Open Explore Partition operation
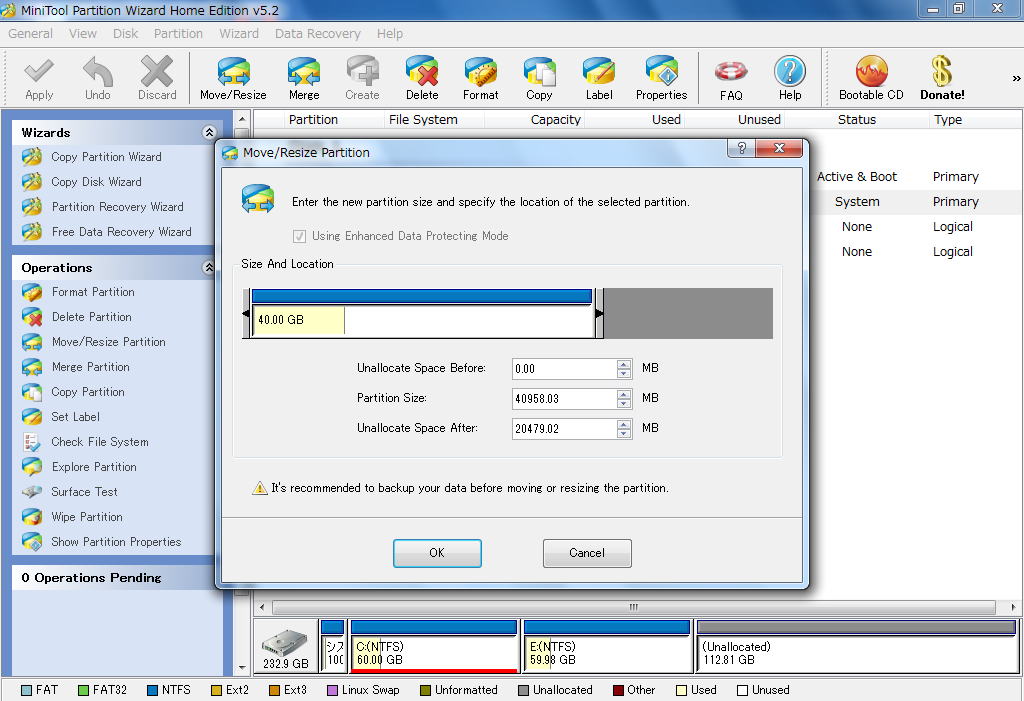1024x701 pixels. 94,467
